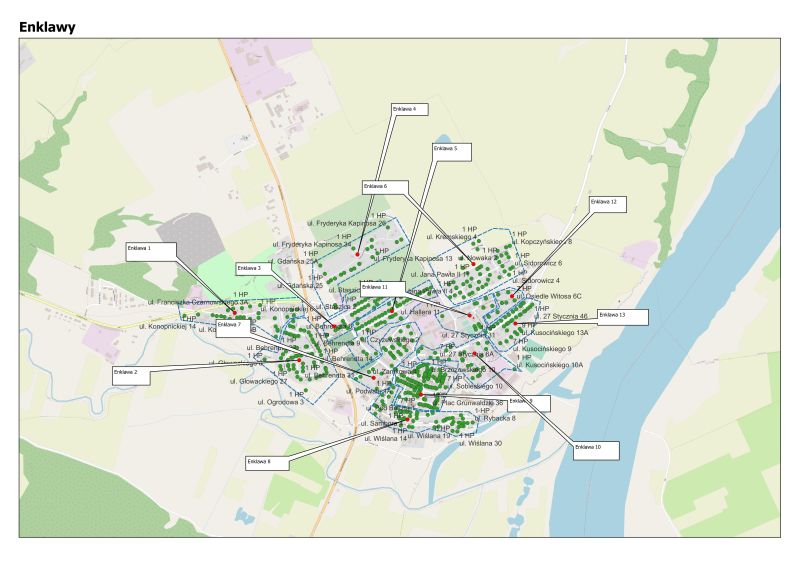Click map label 'ul. Sidorowicz 4'
The width and height of the screenshot is (800, 566).
pyautogui.click(x=536, y=281)
